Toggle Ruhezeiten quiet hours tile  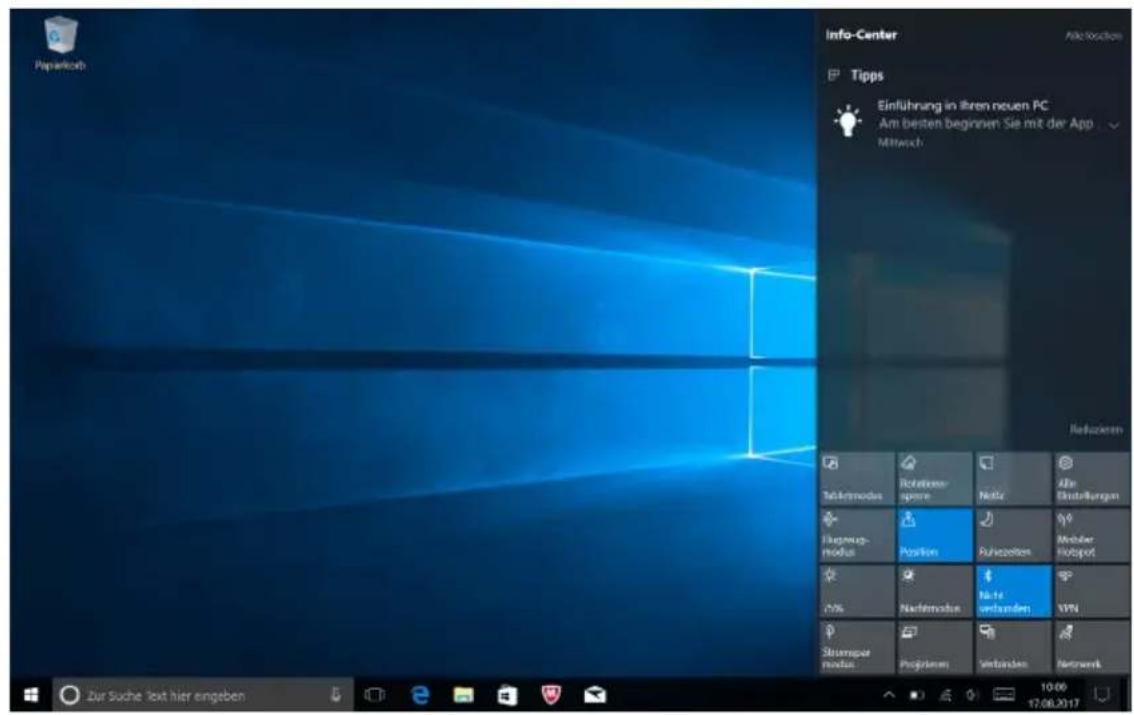[x=1012, y=535]
